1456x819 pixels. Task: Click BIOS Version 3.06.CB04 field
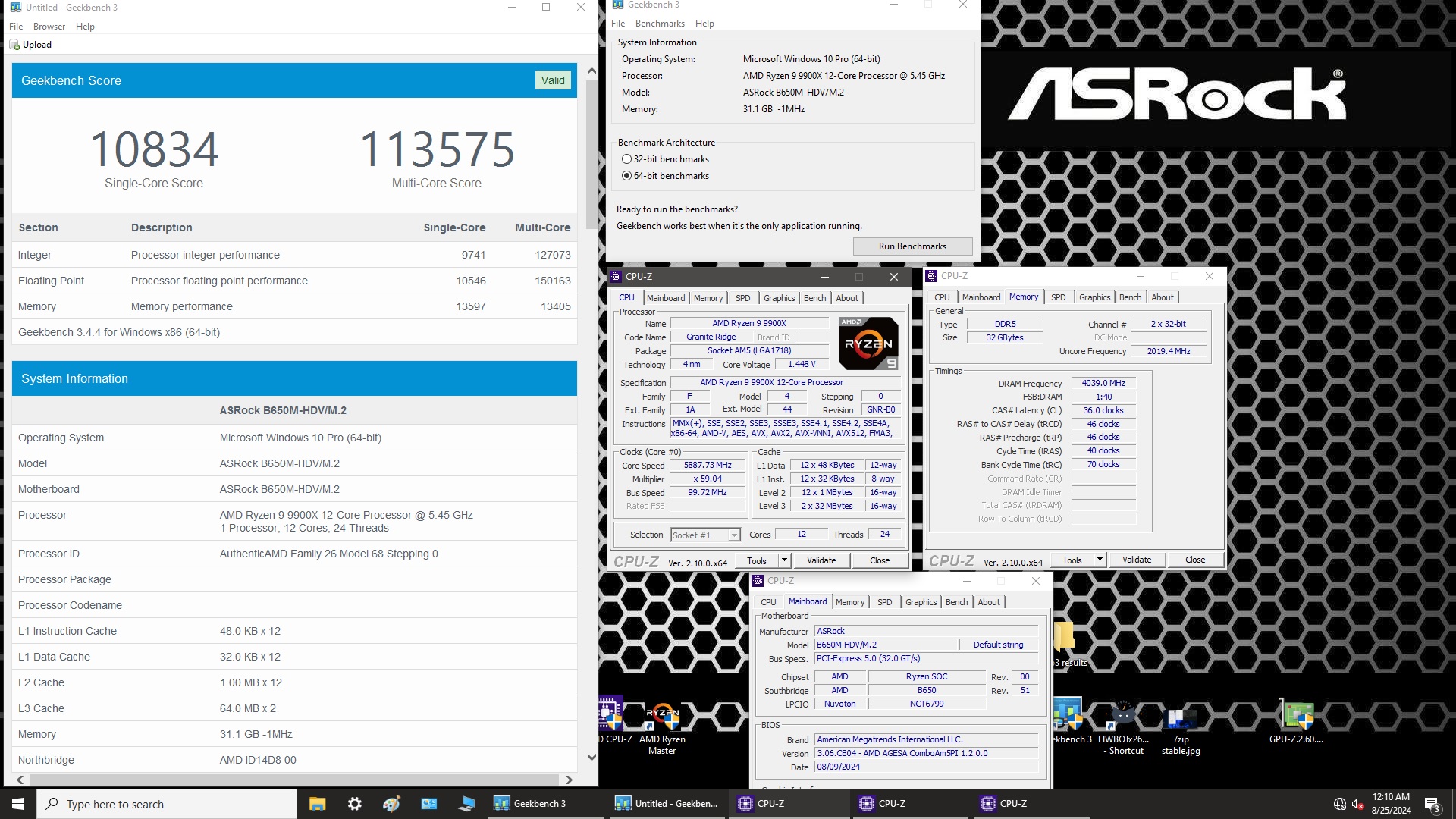coord(926,754)
